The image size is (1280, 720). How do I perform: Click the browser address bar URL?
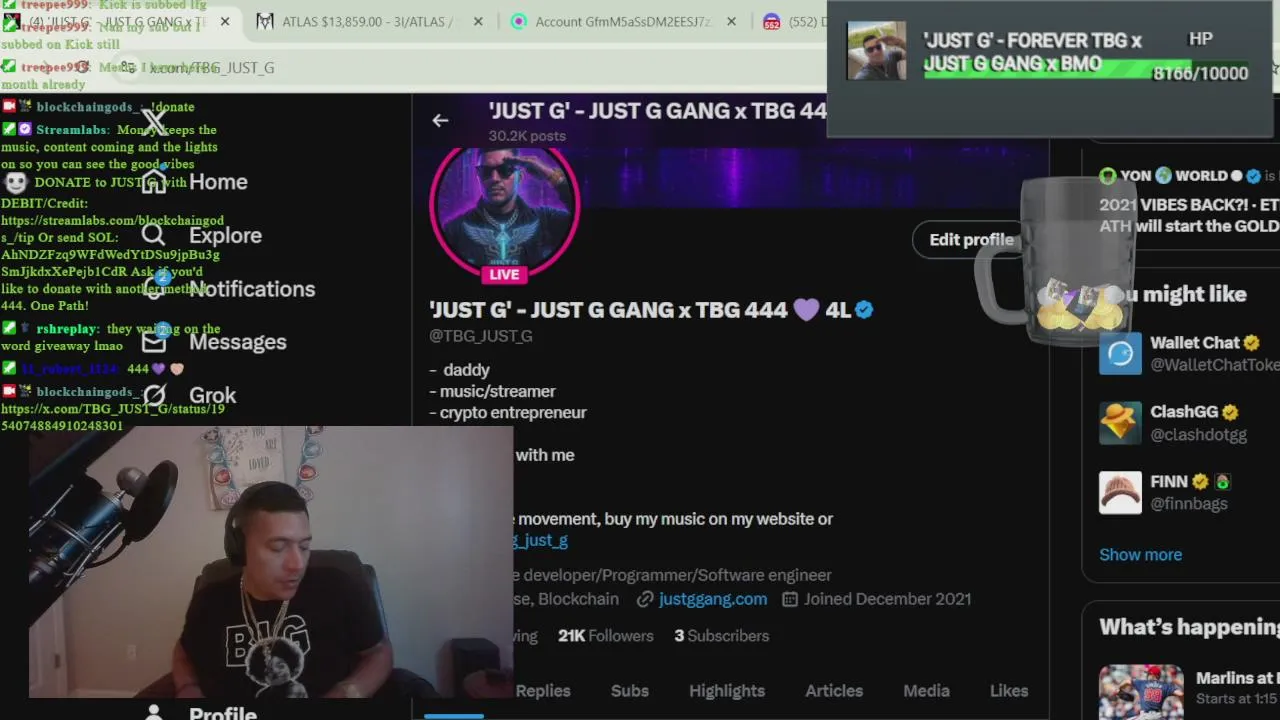click(x=212, y=67)
